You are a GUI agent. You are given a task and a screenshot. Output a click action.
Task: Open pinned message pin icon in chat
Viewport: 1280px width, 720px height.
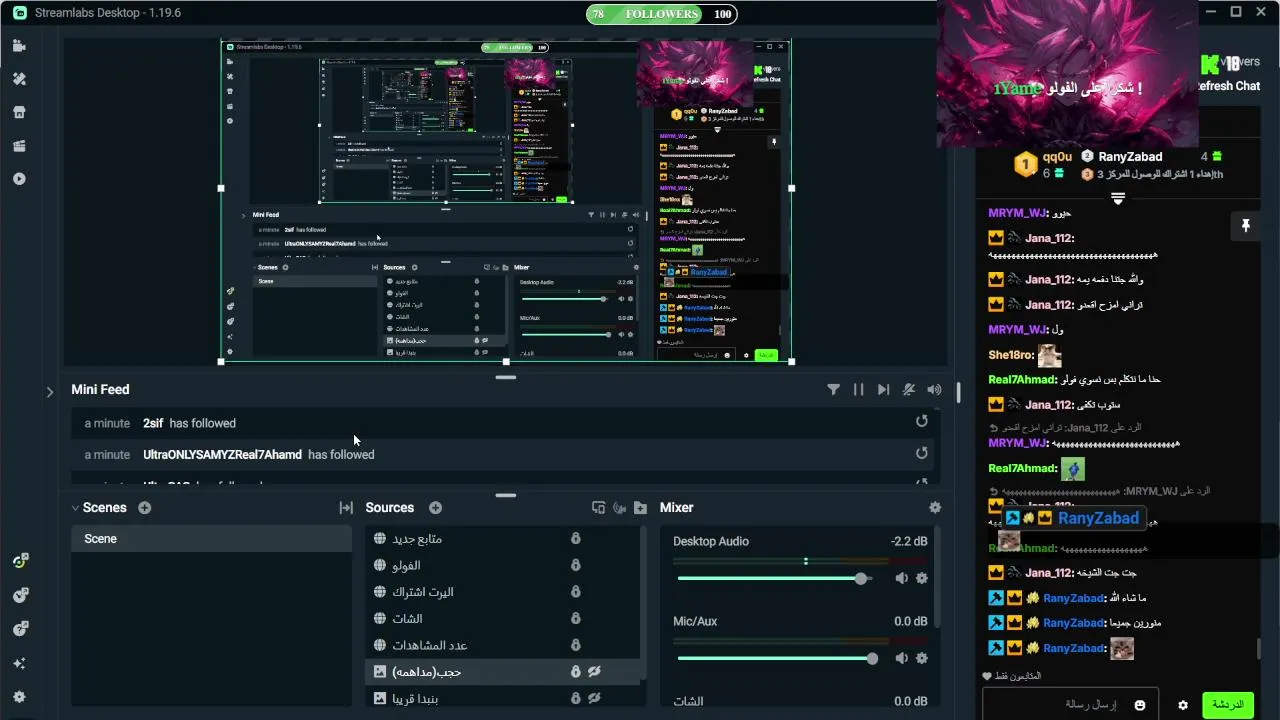pos(1245,226)
